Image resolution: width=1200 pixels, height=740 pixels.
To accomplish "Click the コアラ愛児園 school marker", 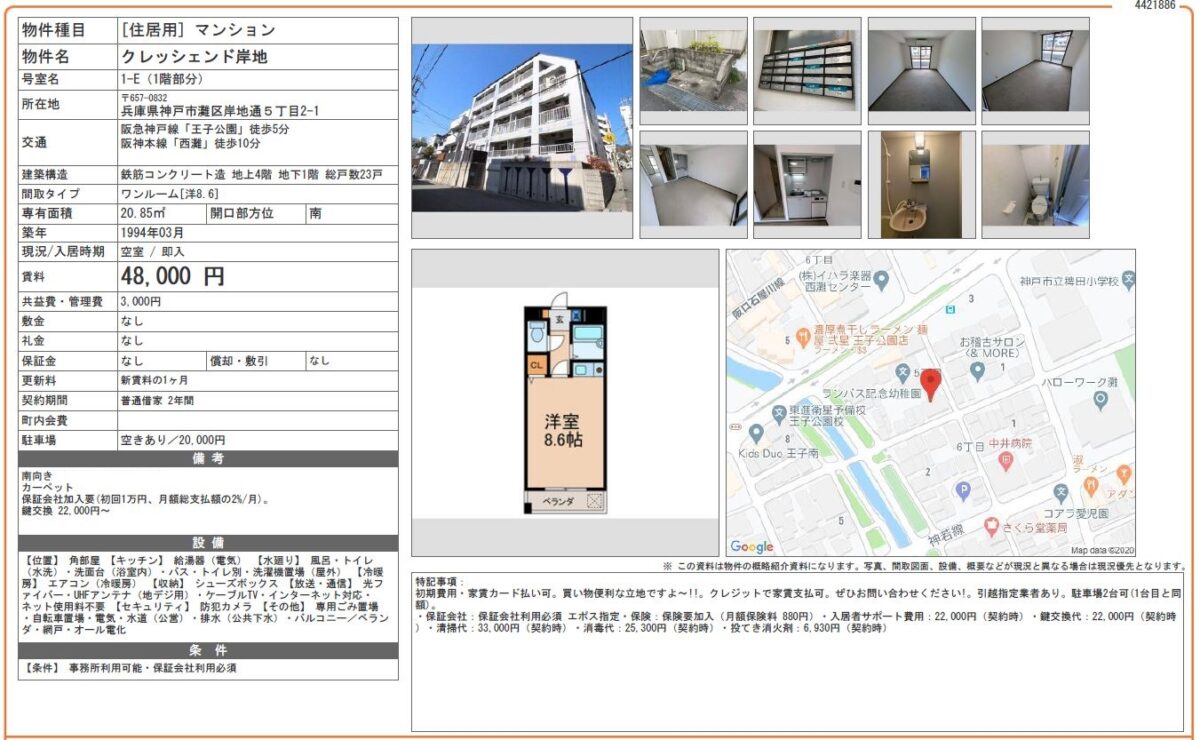I will tap(1061, 492).
